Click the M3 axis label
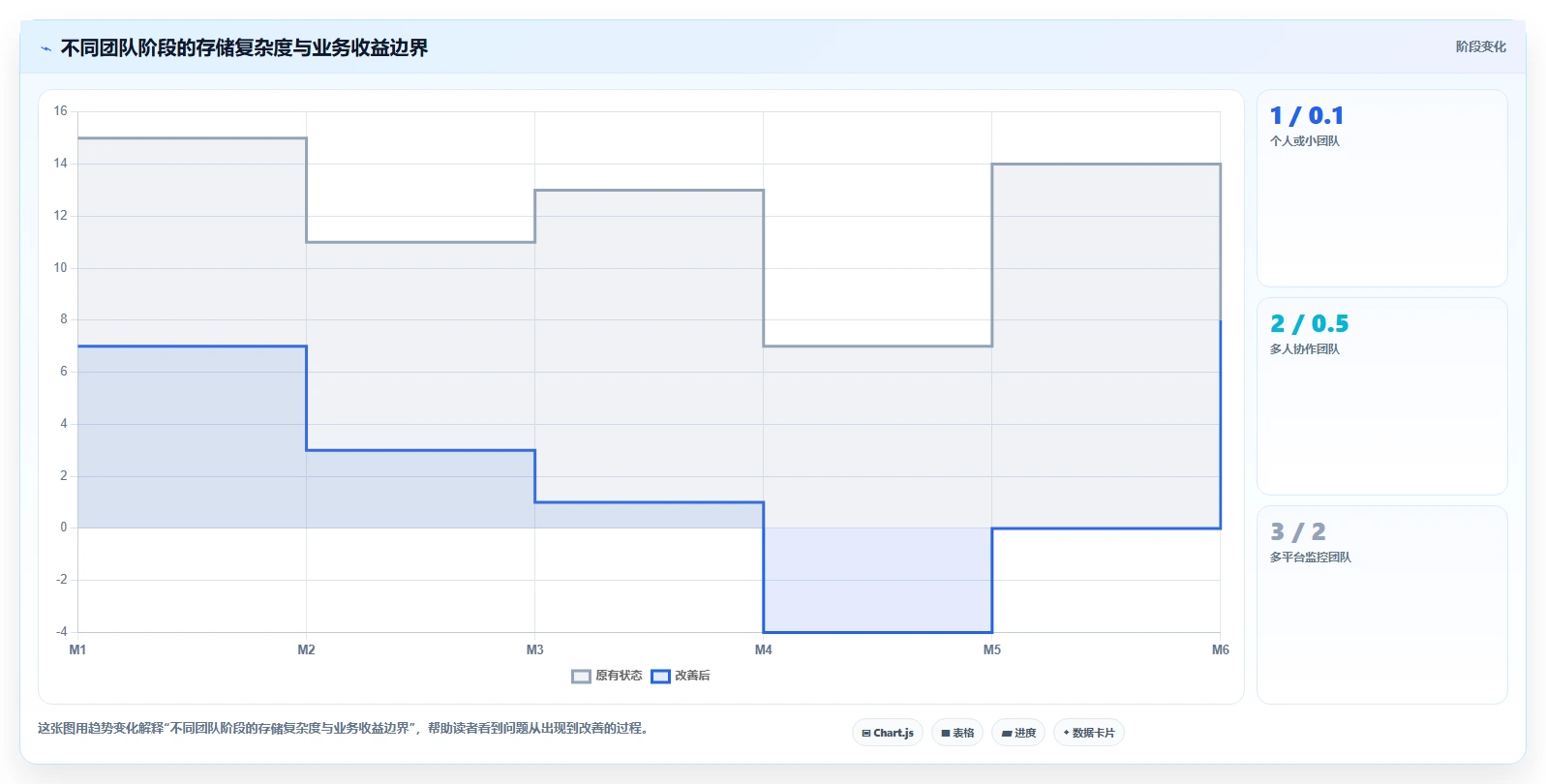Viewport: 1546px width, 784px height. (x=534, y=650)
